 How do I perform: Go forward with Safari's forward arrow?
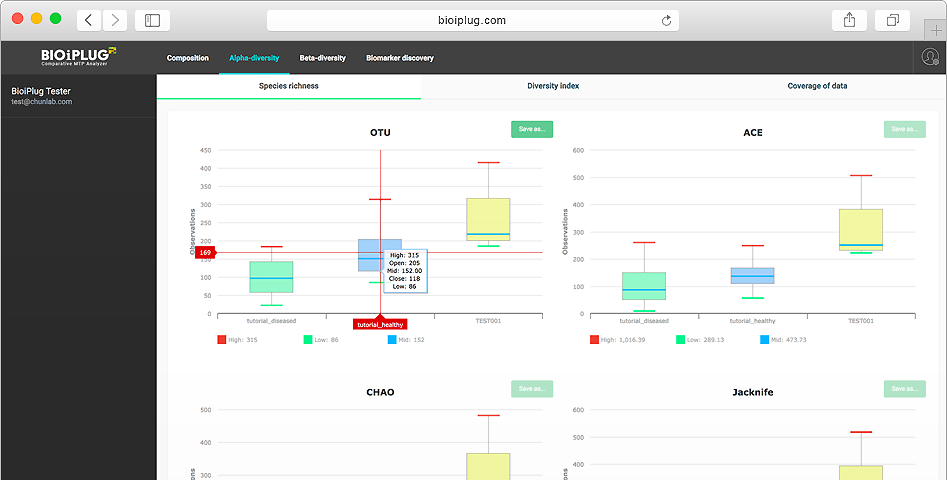[x=115, y=20]
